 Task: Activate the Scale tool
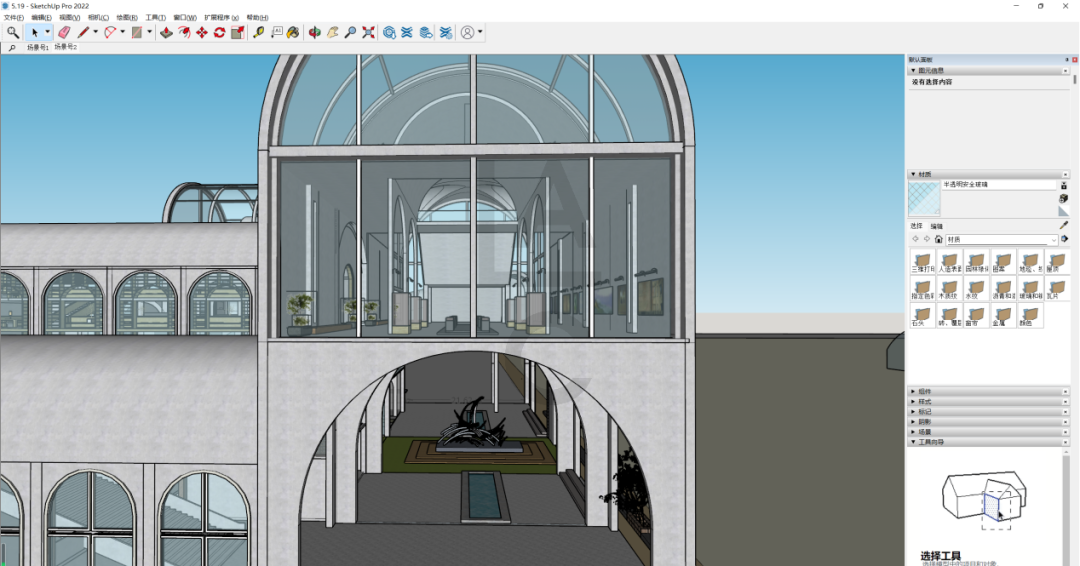click(238, 32)
